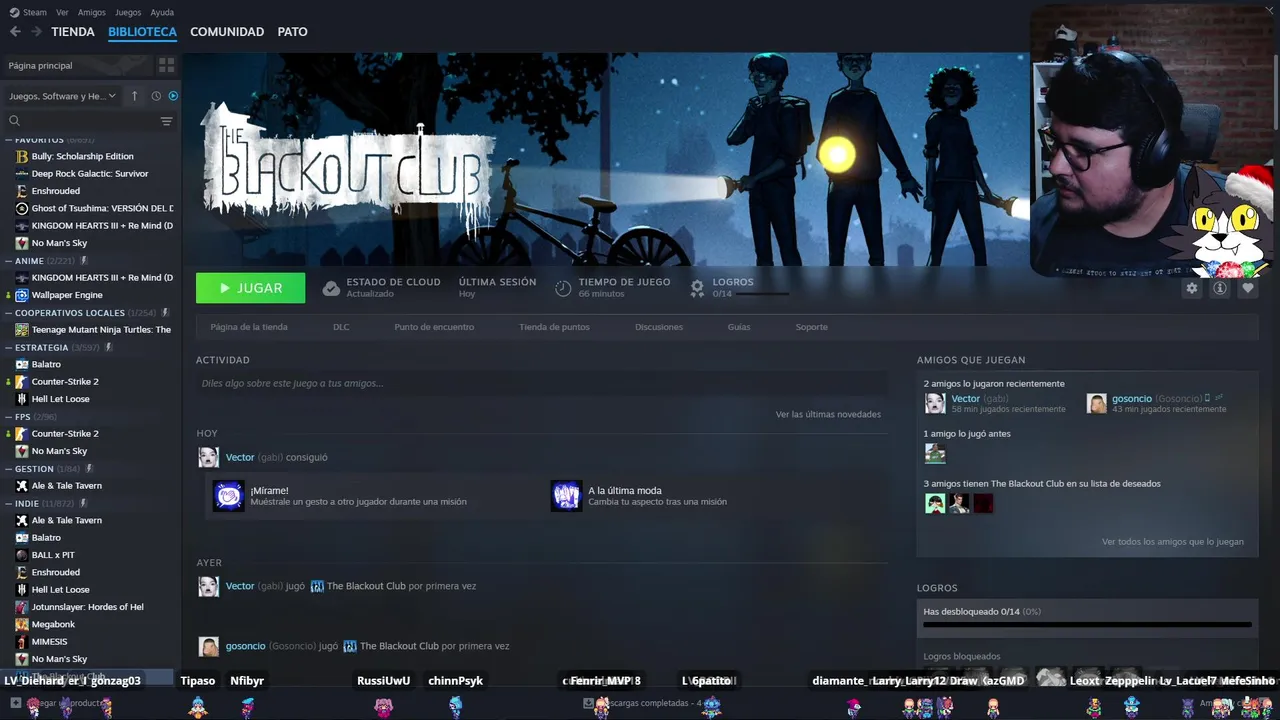Screen dimensions: 1280x720
Task: Open the Punto de encuentro tab
Action: tap(434, 327)
